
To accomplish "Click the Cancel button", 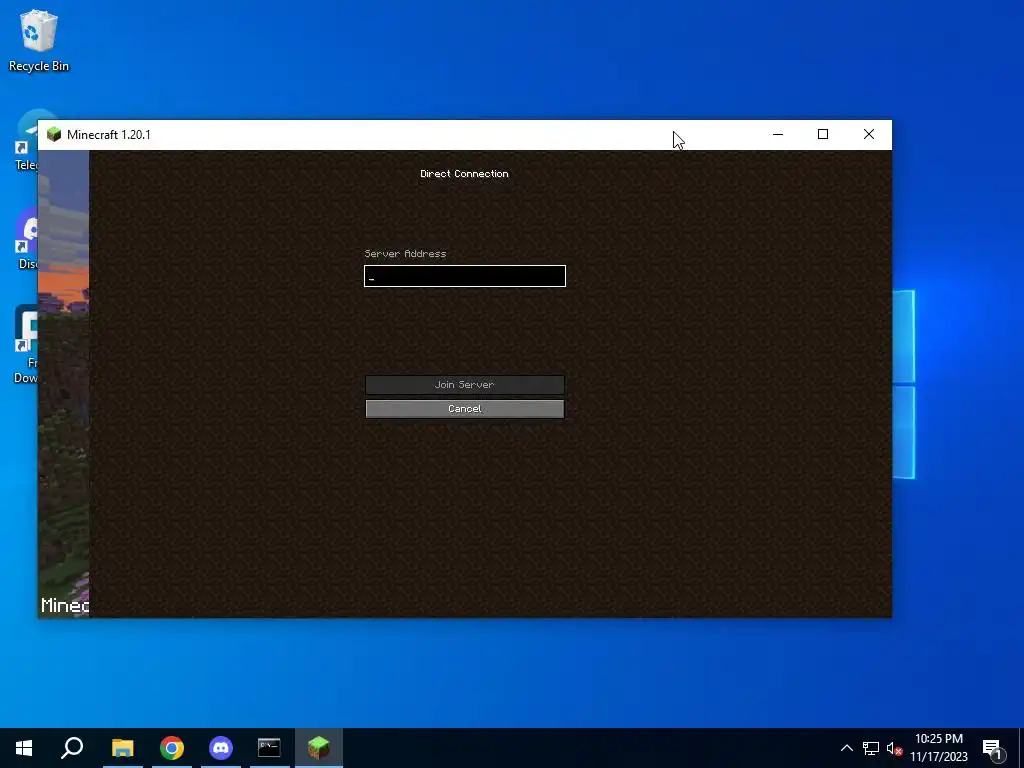I will [464, 409].
